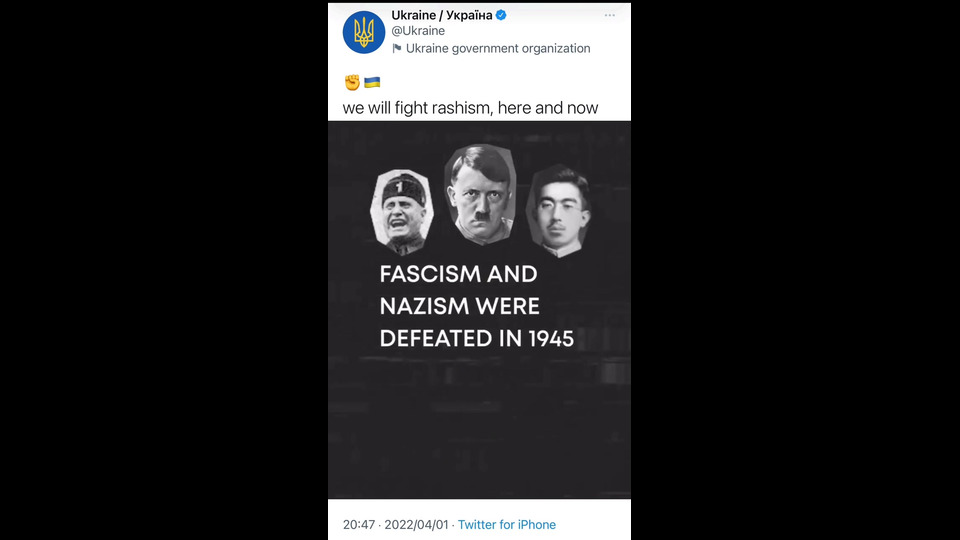Click the blue verified badge
This screenshot has height=540, width=960.
501,15
